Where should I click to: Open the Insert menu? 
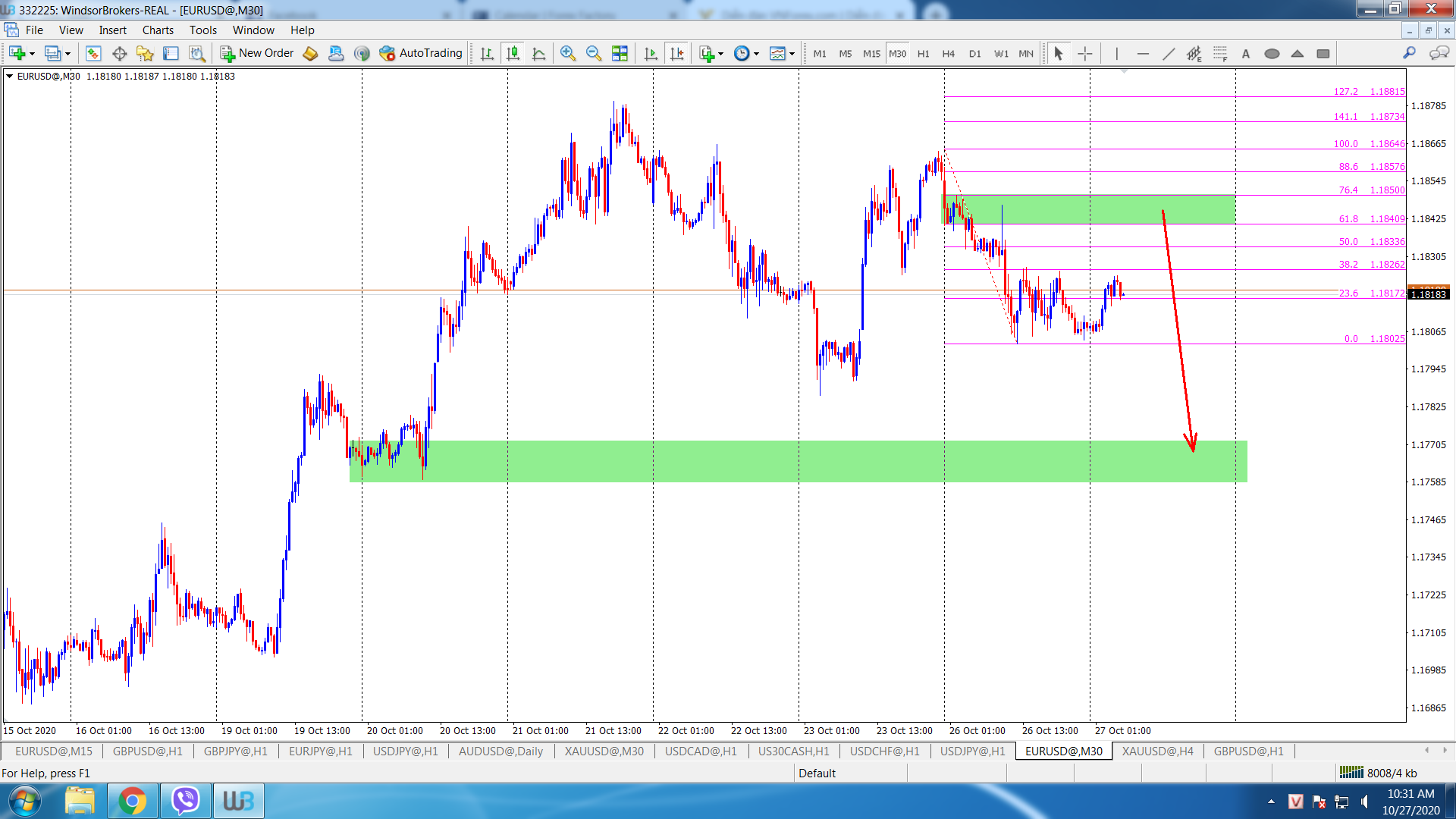coord(113,30)
